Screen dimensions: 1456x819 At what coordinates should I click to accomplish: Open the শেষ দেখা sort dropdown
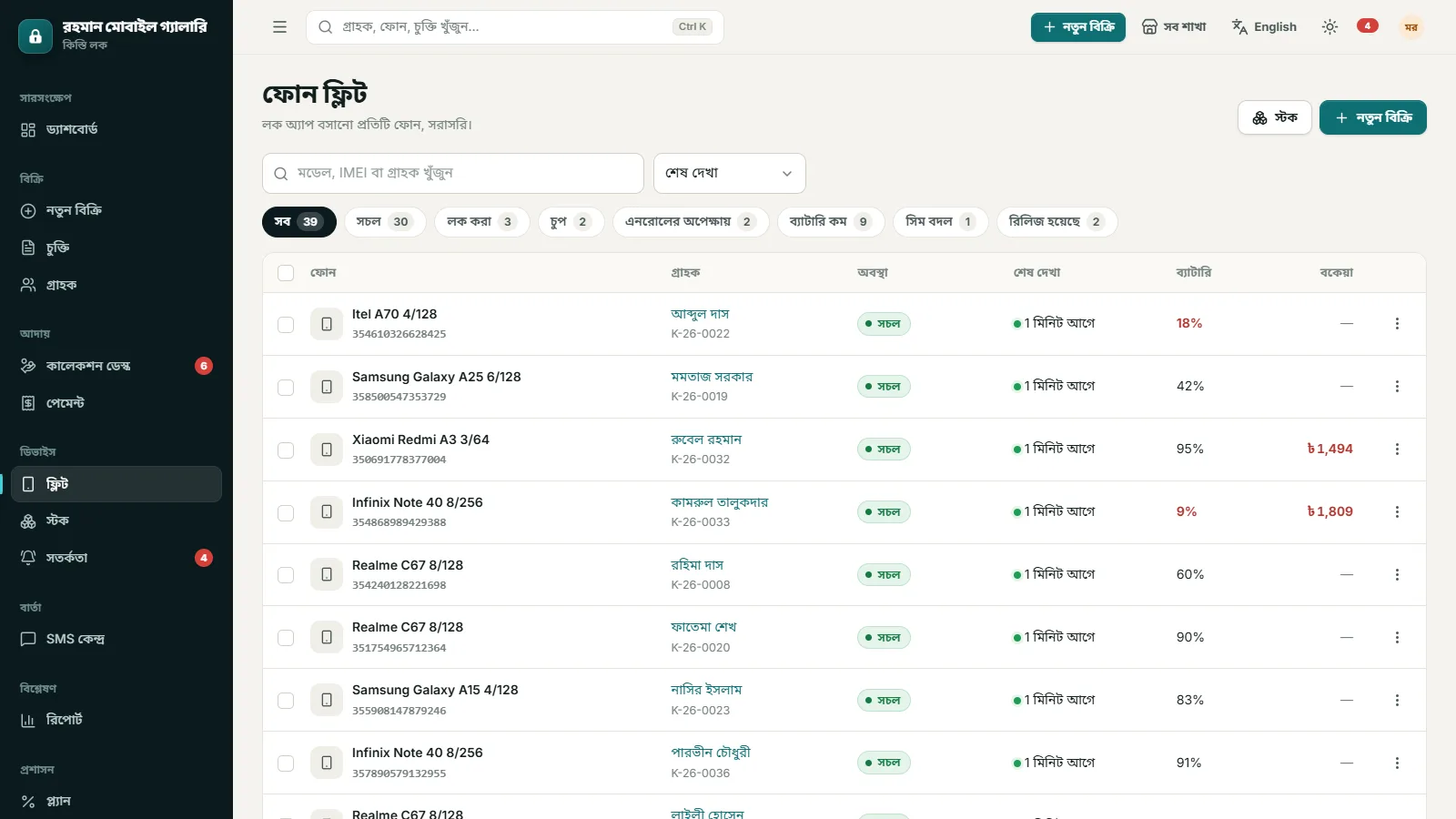tap(730, 174)
